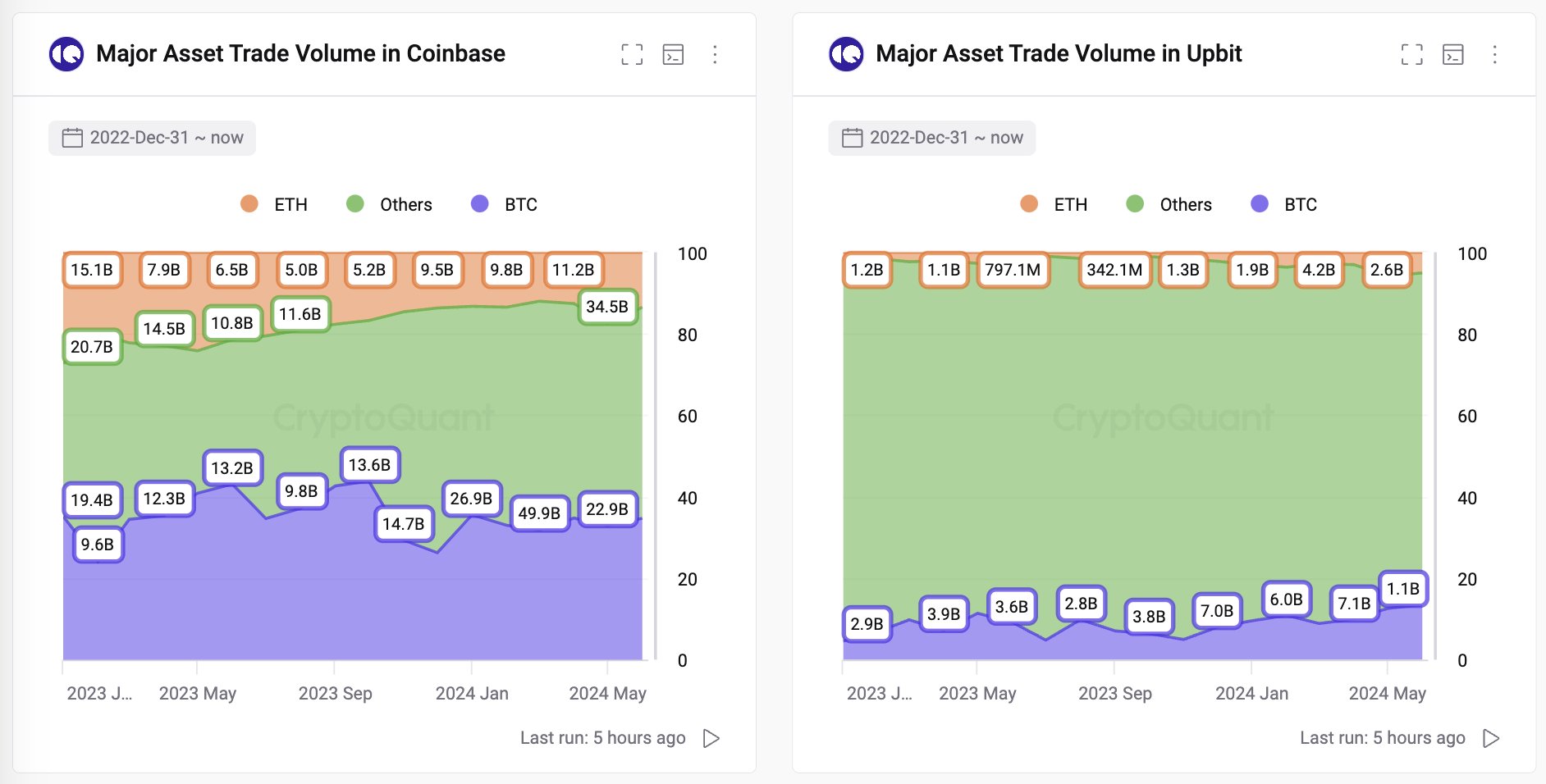Open query console for Coinbase chart
The width and height of the screenshot is (1546, 784).
click(673, 55)
